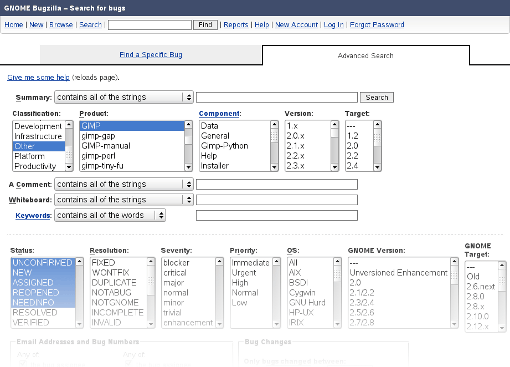Open the New bug link

pos(36,25)
